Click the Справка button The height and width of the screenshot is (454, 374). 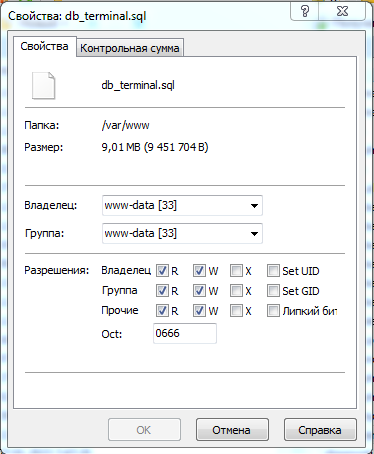[320, 430]
